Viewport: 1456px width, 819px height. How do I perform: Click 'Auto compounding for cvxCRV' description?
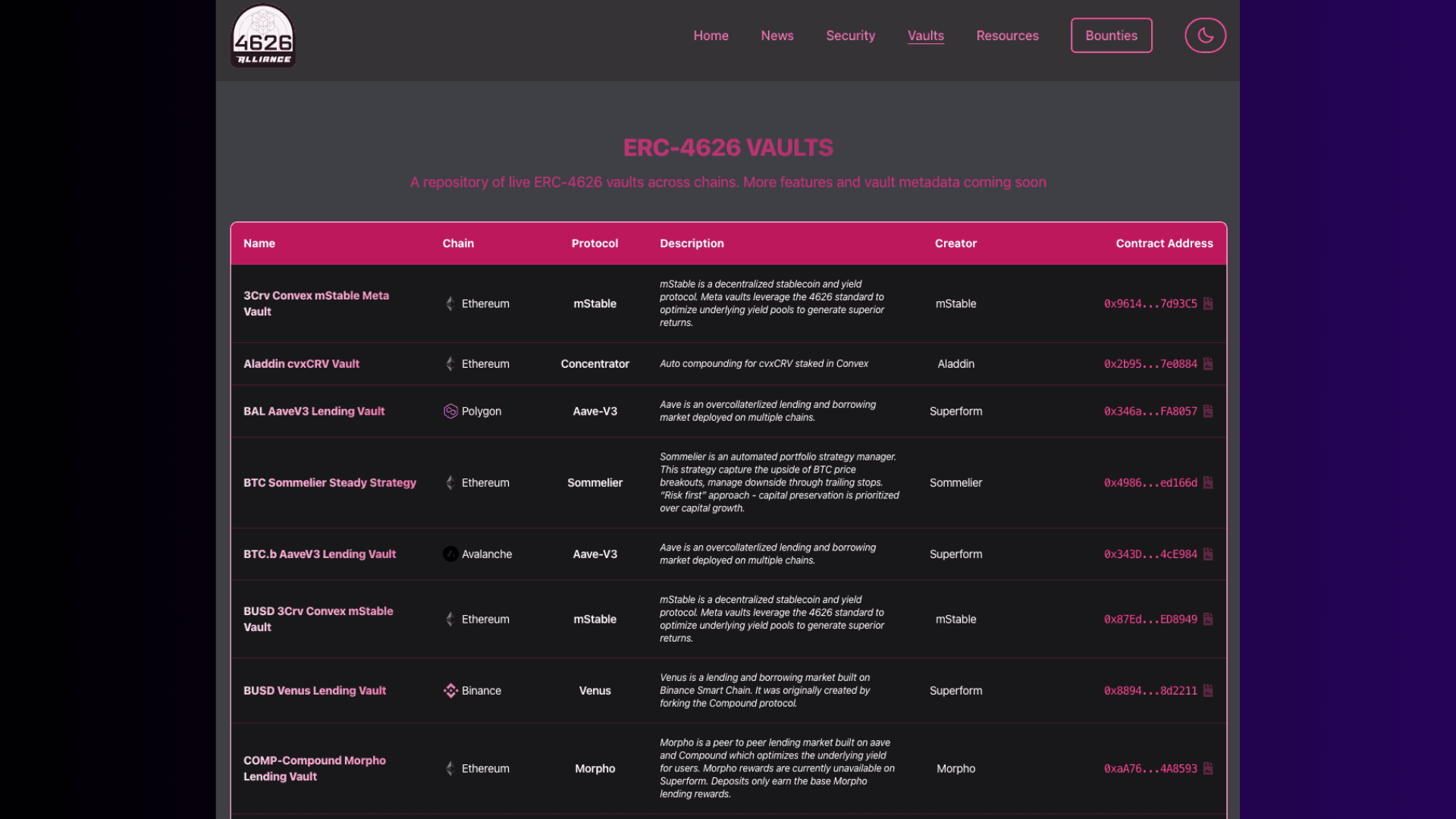[x=764, y=364]
